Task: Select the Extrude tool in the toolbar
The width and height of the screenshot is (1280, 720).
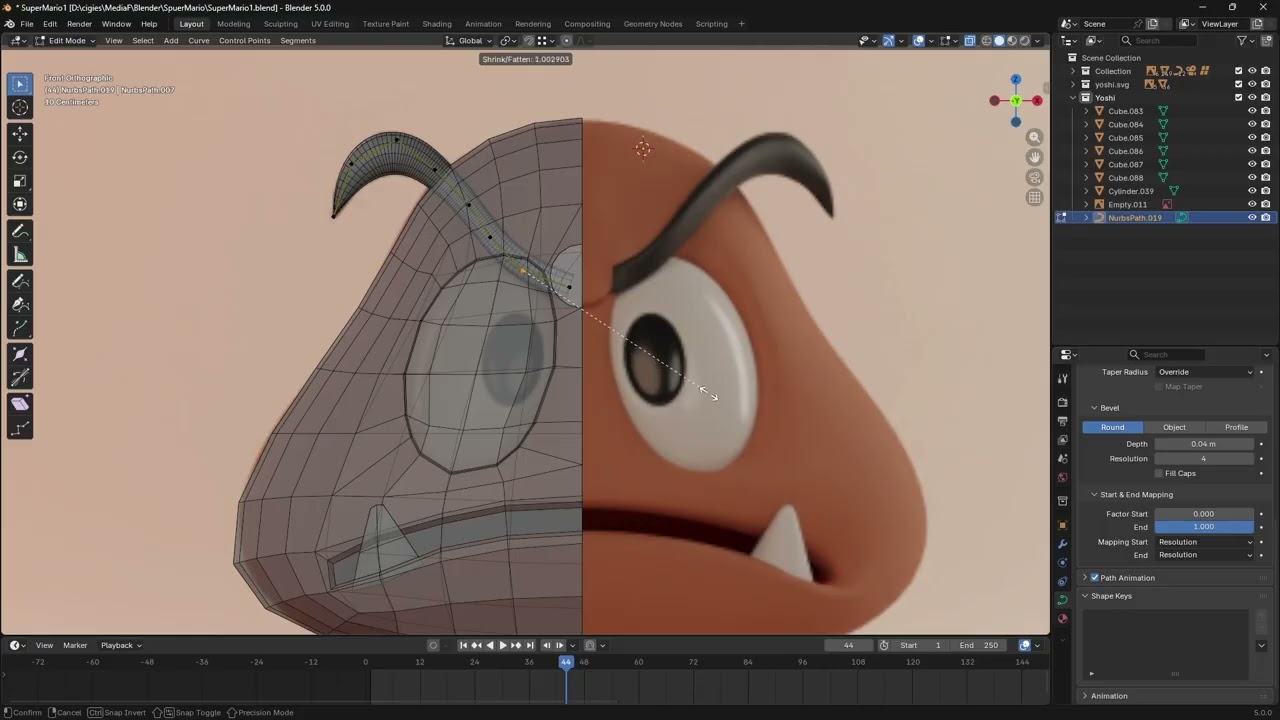Action: (x=20, y=329)
